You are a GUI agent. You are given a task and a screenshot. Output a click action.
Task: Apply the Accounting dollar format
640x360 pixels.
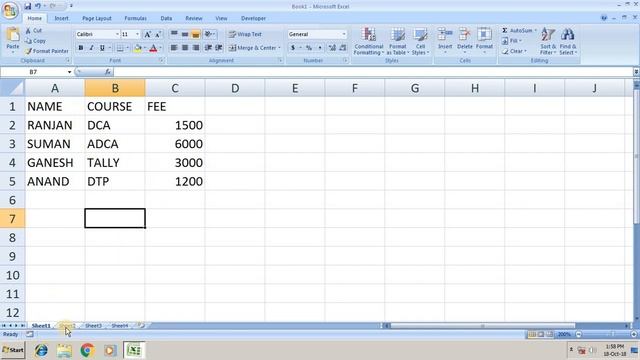293,48
